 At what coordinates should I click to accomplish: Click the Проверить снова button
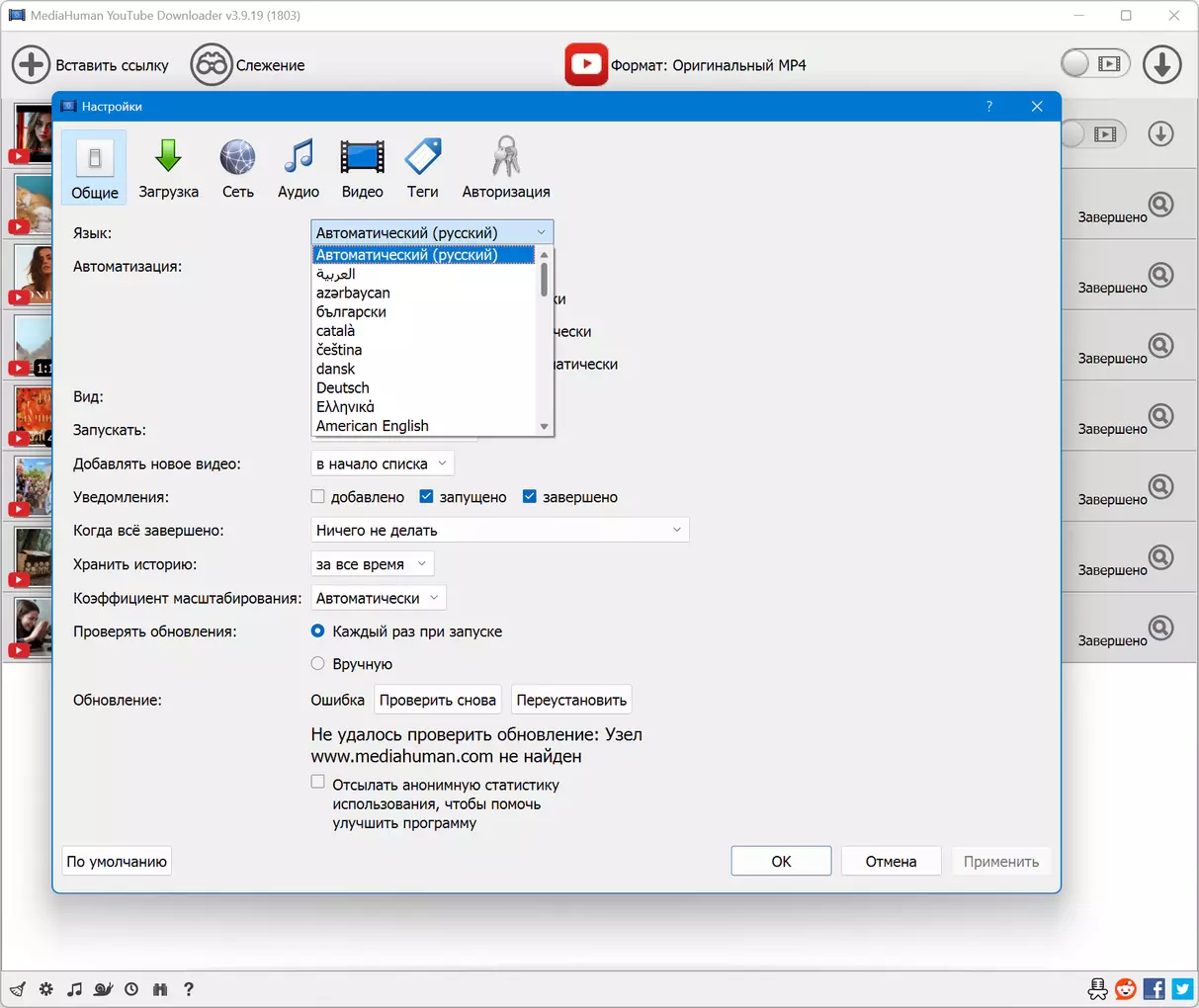(438, 700)
